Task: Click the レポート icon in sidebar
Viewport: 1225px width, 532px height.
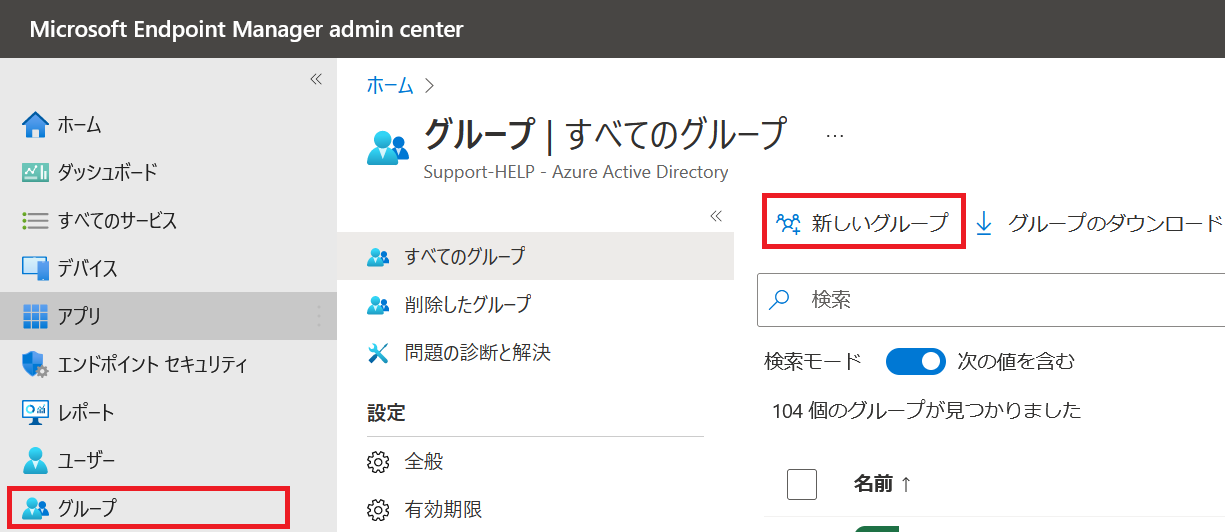Action: coord(35,412)
